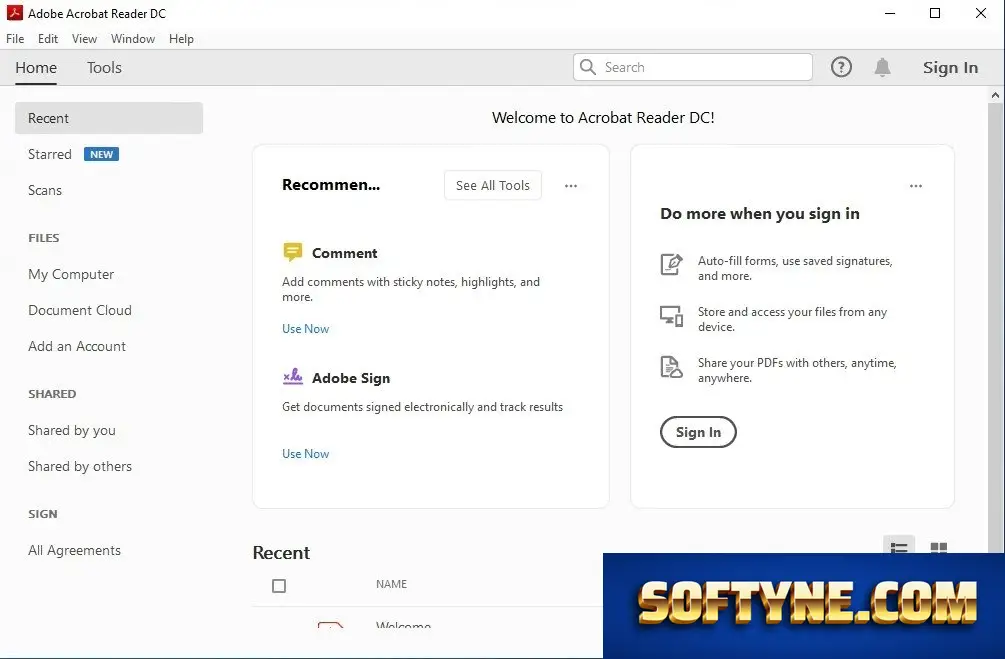Open the Window menu
The width and height of the screenshot is (1005, 659).
[x=133, y=38]
